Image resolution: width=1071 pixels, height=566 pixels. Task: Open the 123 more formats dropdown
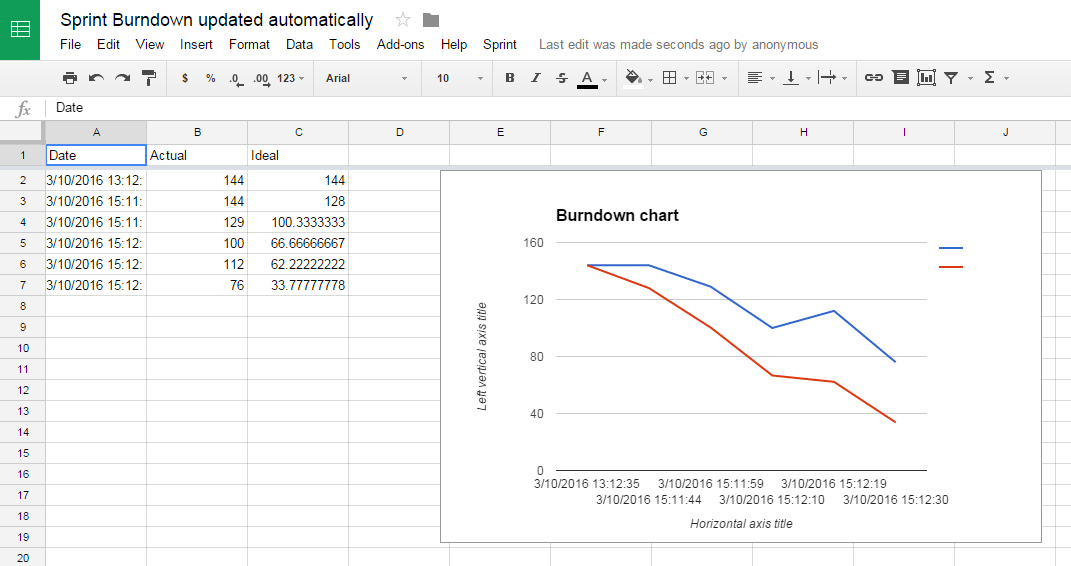pos(291,78)
